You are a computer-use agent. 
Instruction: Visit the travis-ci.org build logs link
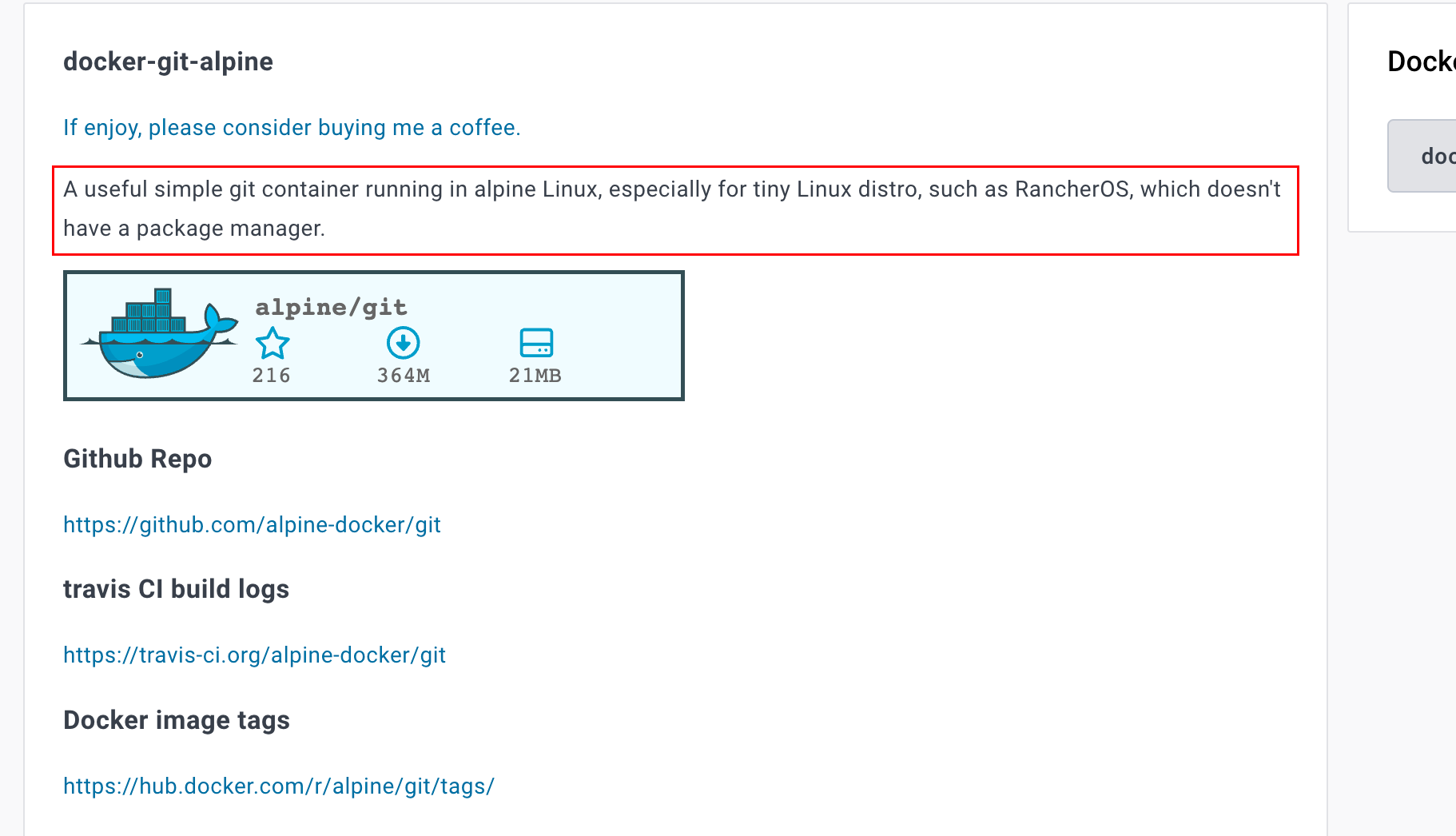[254, 655]
